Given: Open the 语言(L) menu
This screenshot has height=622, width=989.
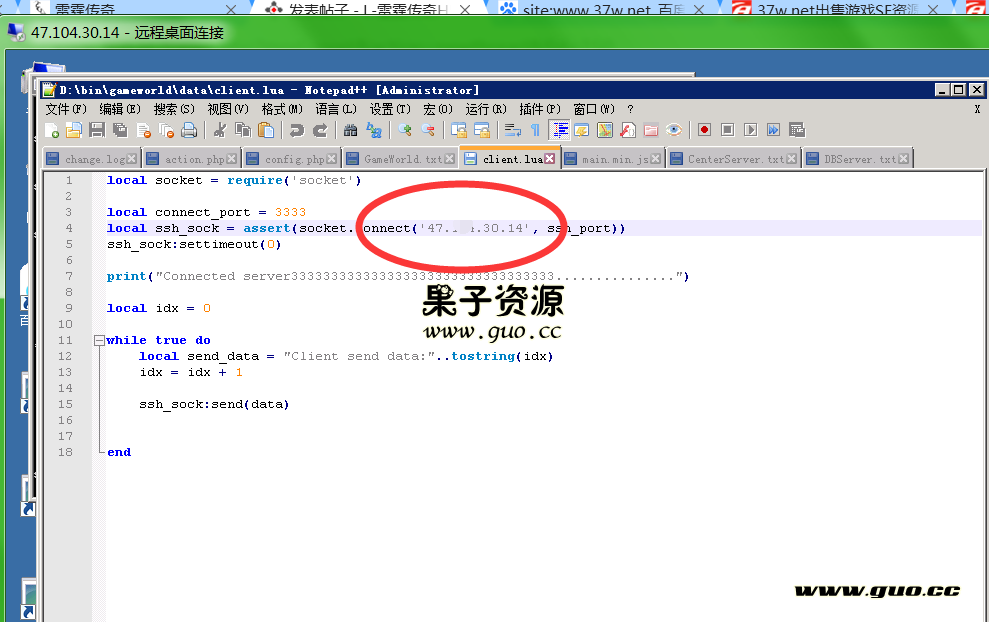Looking at the screenshot, I should pos(335,109).
